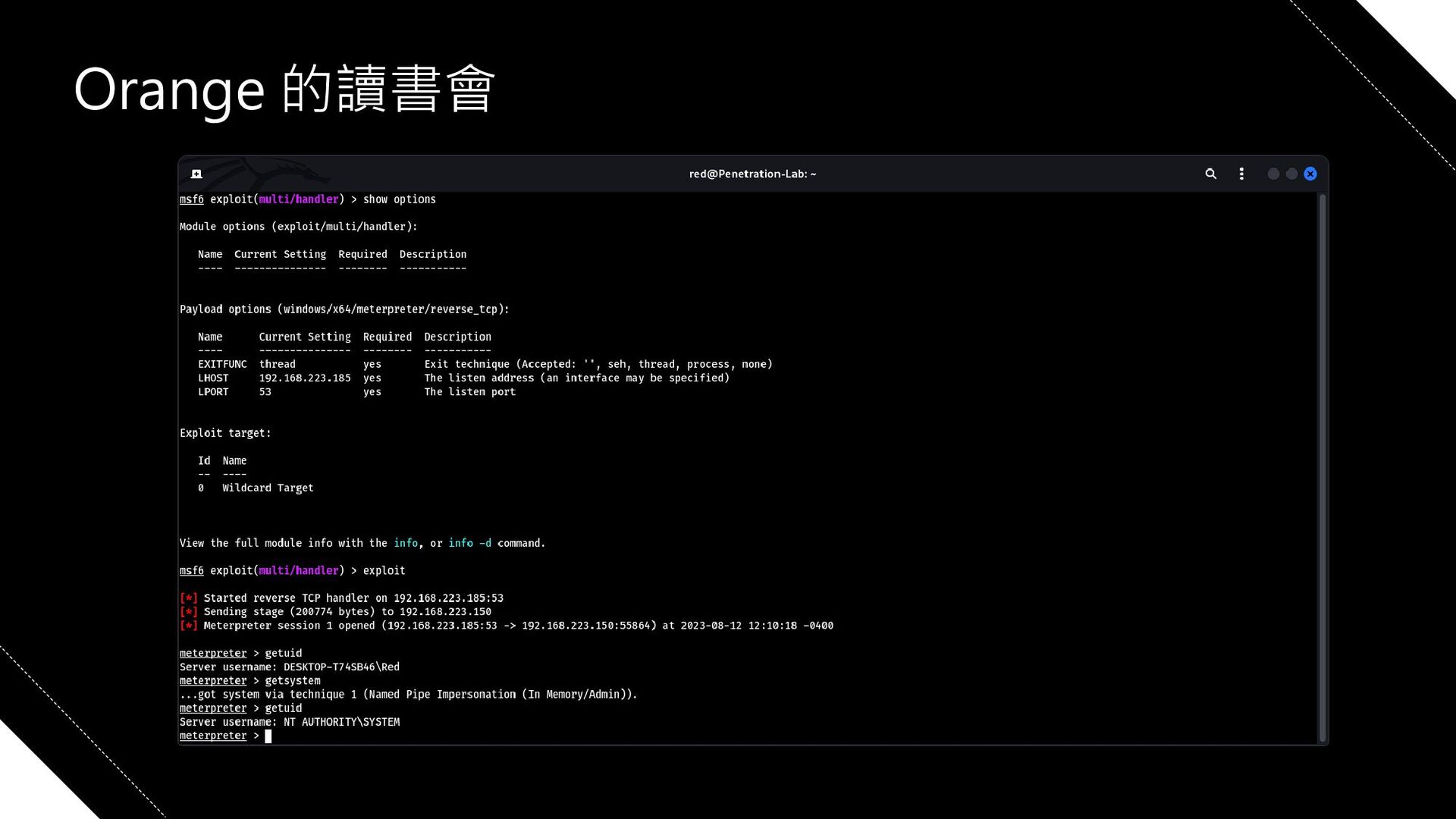Click 'Sending stage (200774 bytes)' line
This screenshot has width=1456, height=819.
(335, 612)
